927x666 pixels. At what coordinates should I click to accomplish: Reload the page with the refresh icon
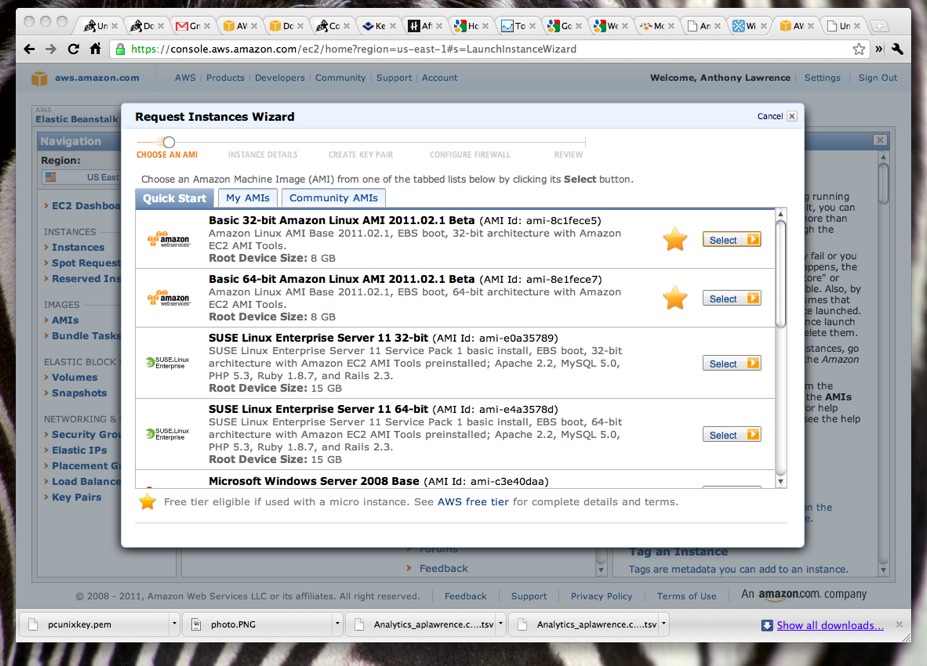pyautogui.click(x=73, y=49)
